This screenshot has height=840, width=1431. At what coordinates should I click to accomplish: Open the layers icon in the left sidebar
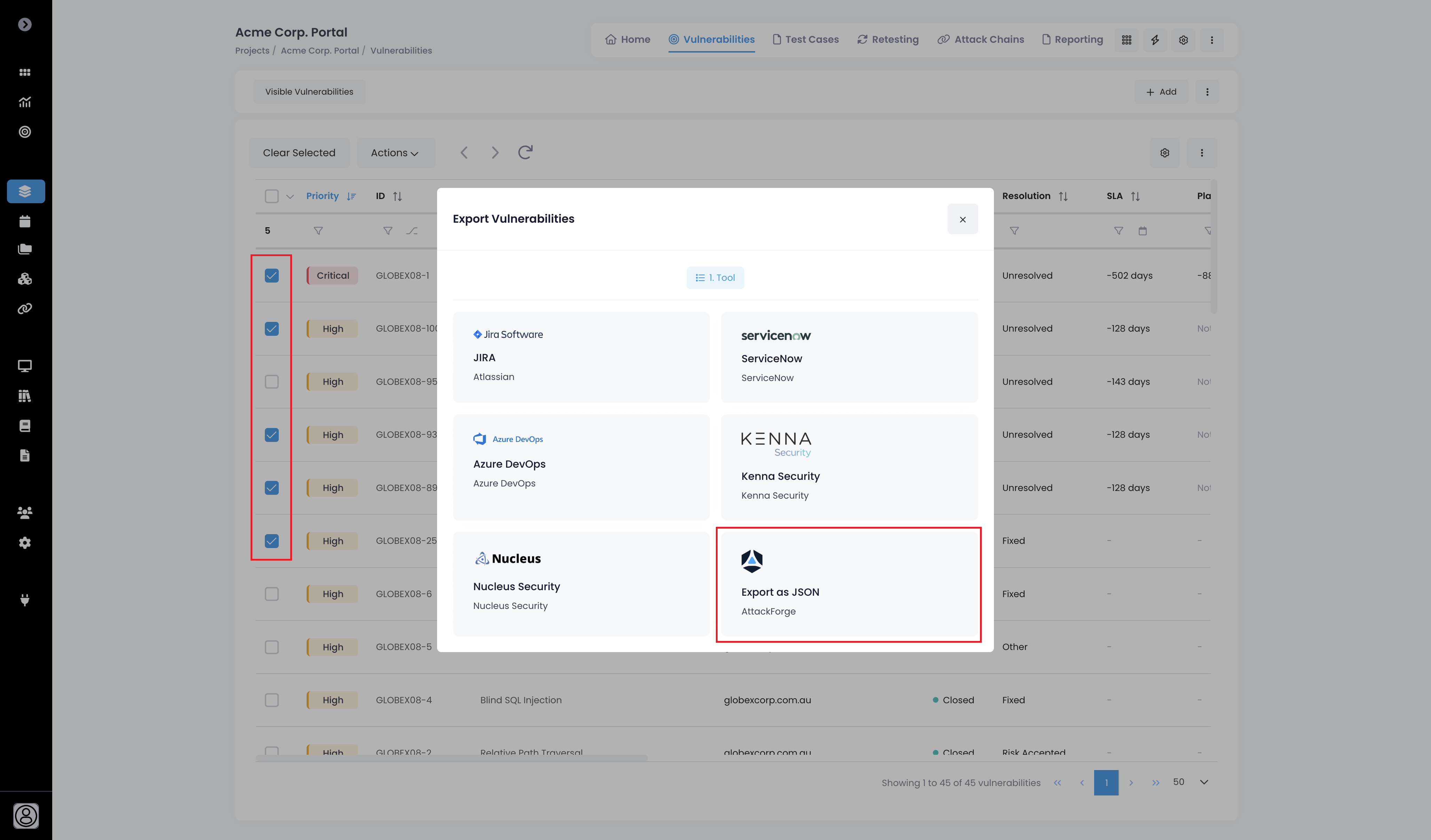click(x=25, y=191)
